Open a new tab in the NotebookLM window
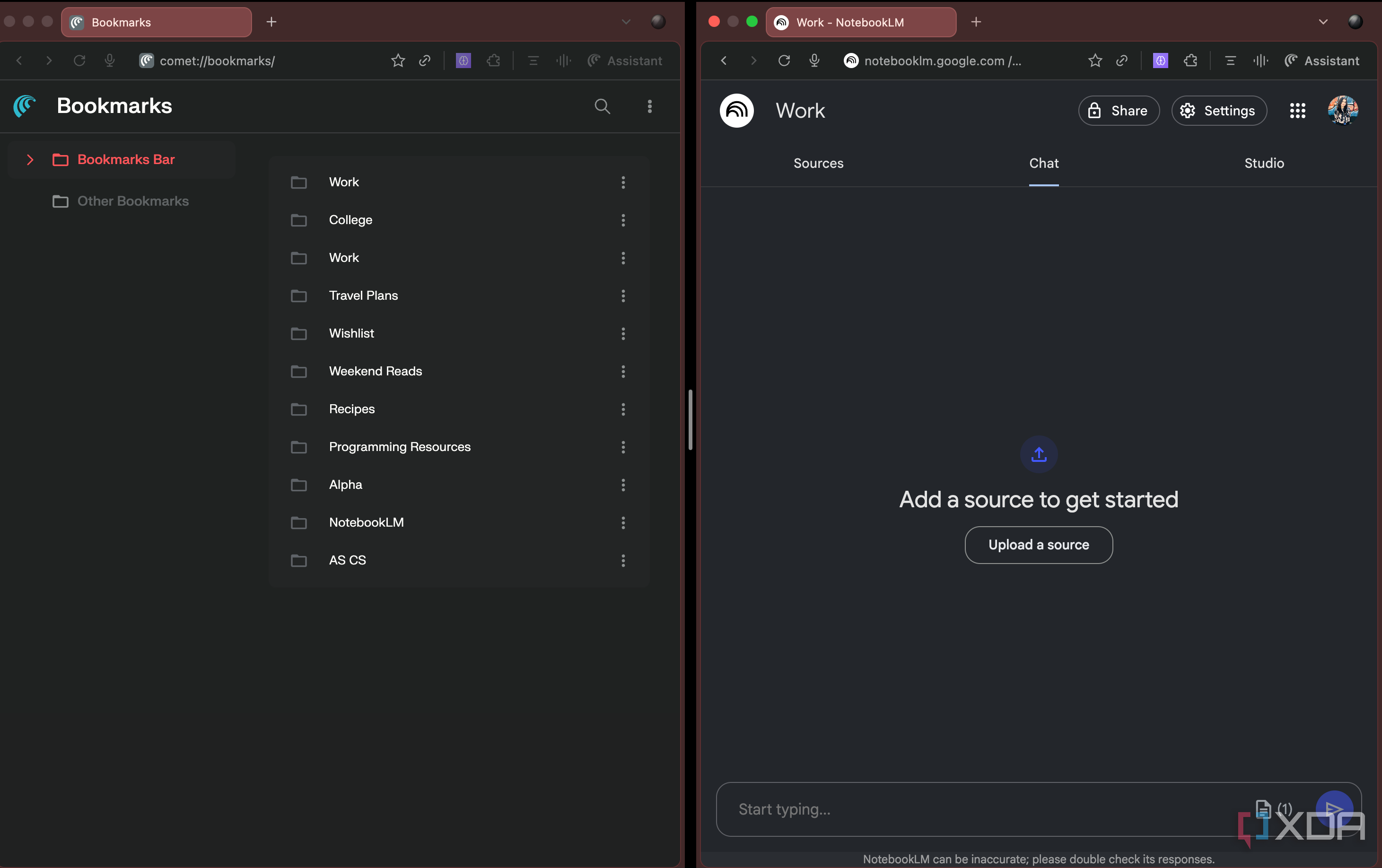 (976, 22)
